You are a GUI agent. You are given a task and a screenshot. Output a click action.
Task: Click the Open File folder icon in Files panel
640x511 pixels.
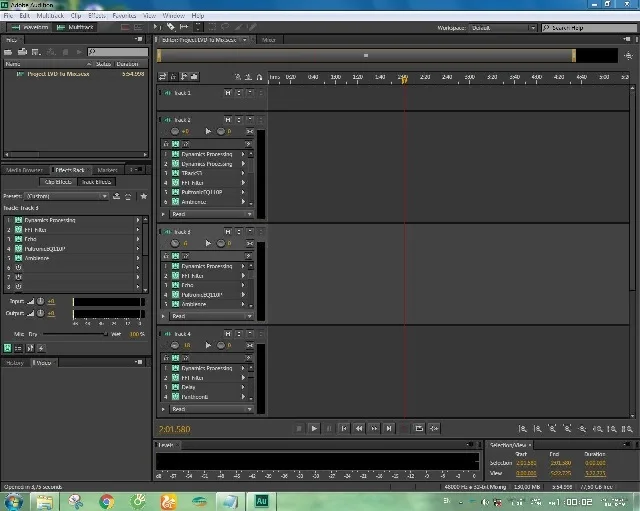pyautogui.click(x=8, y=52)
